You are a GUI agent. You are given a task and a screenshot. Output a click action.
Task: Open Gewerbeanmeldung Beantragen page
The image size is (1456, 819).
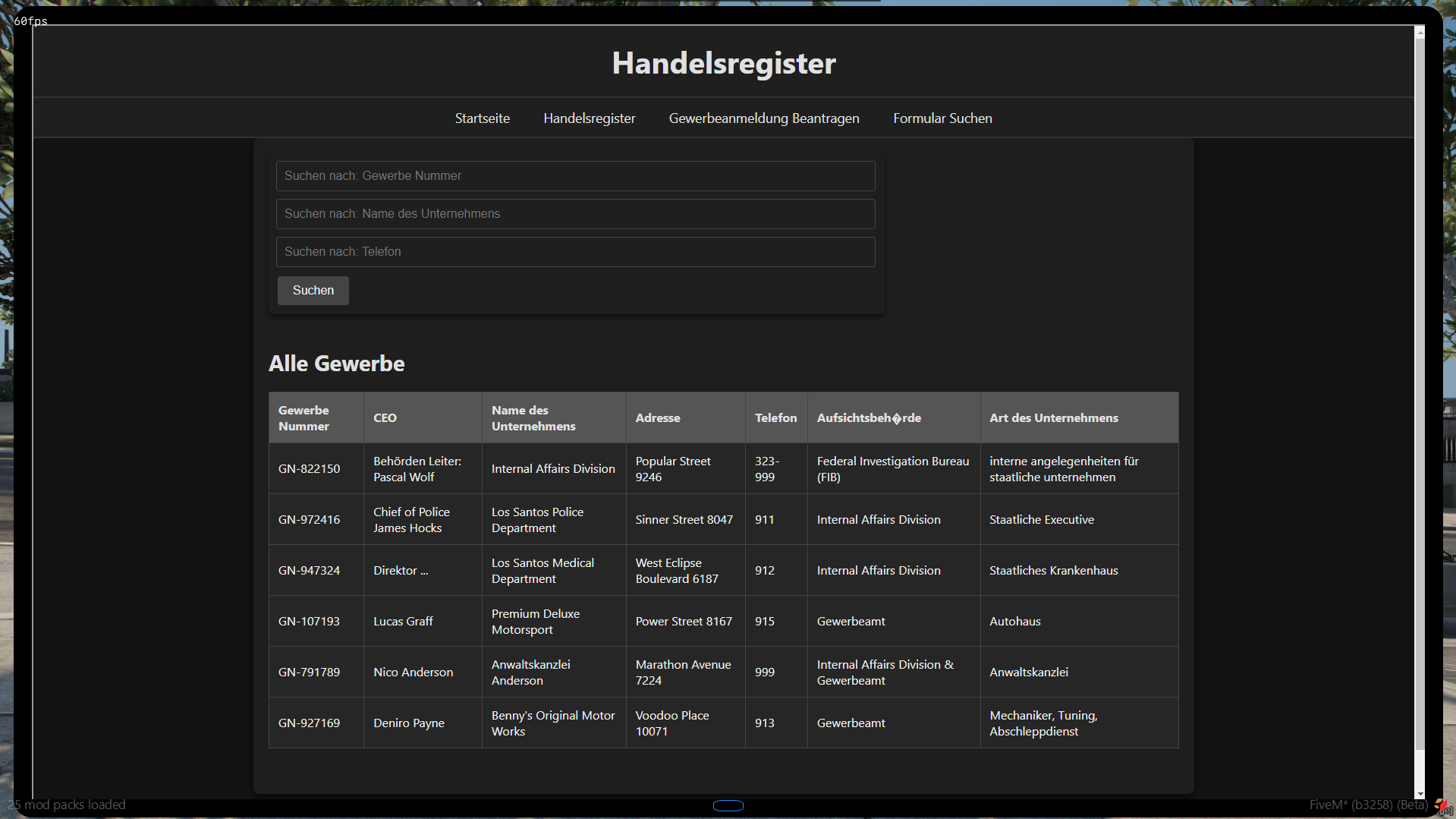[x=763, y=118]
